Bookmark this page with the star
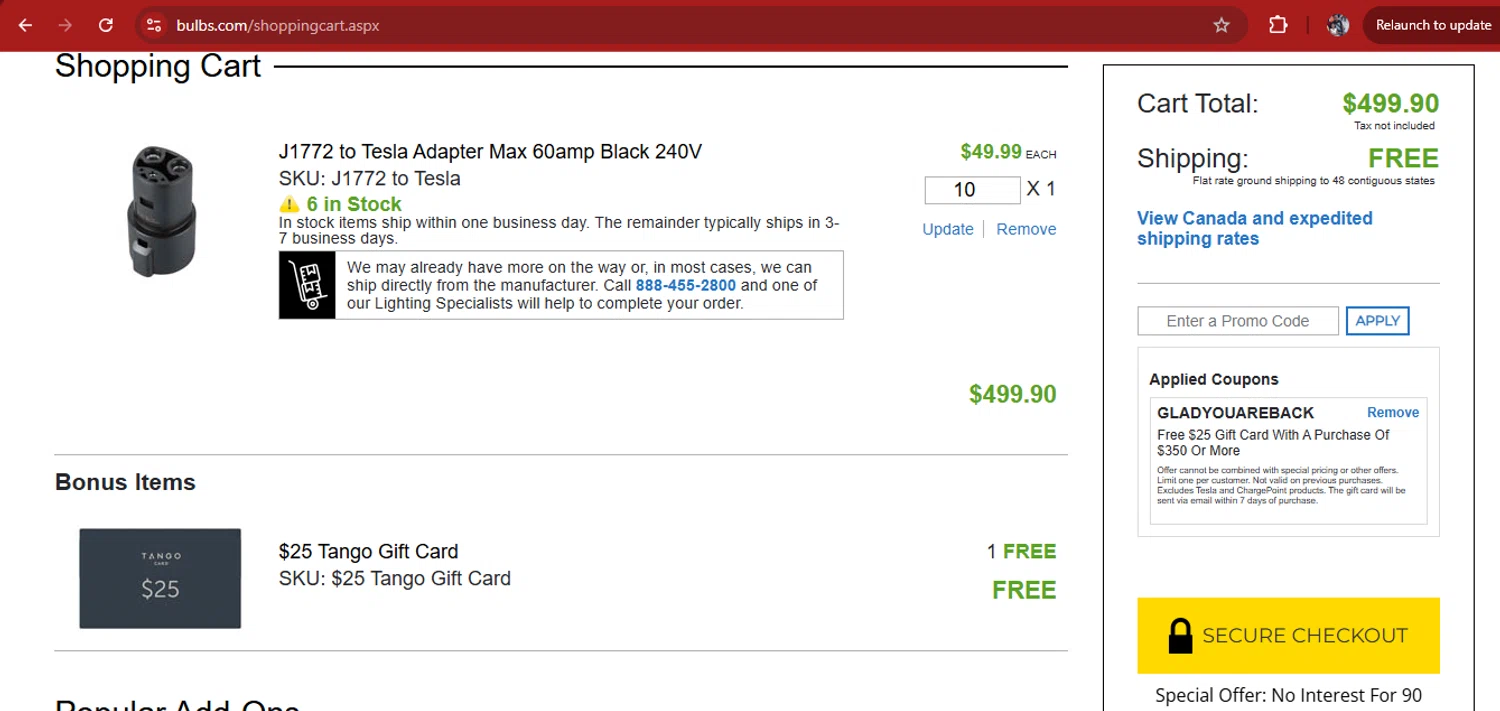 click(x=1221, y=25)
